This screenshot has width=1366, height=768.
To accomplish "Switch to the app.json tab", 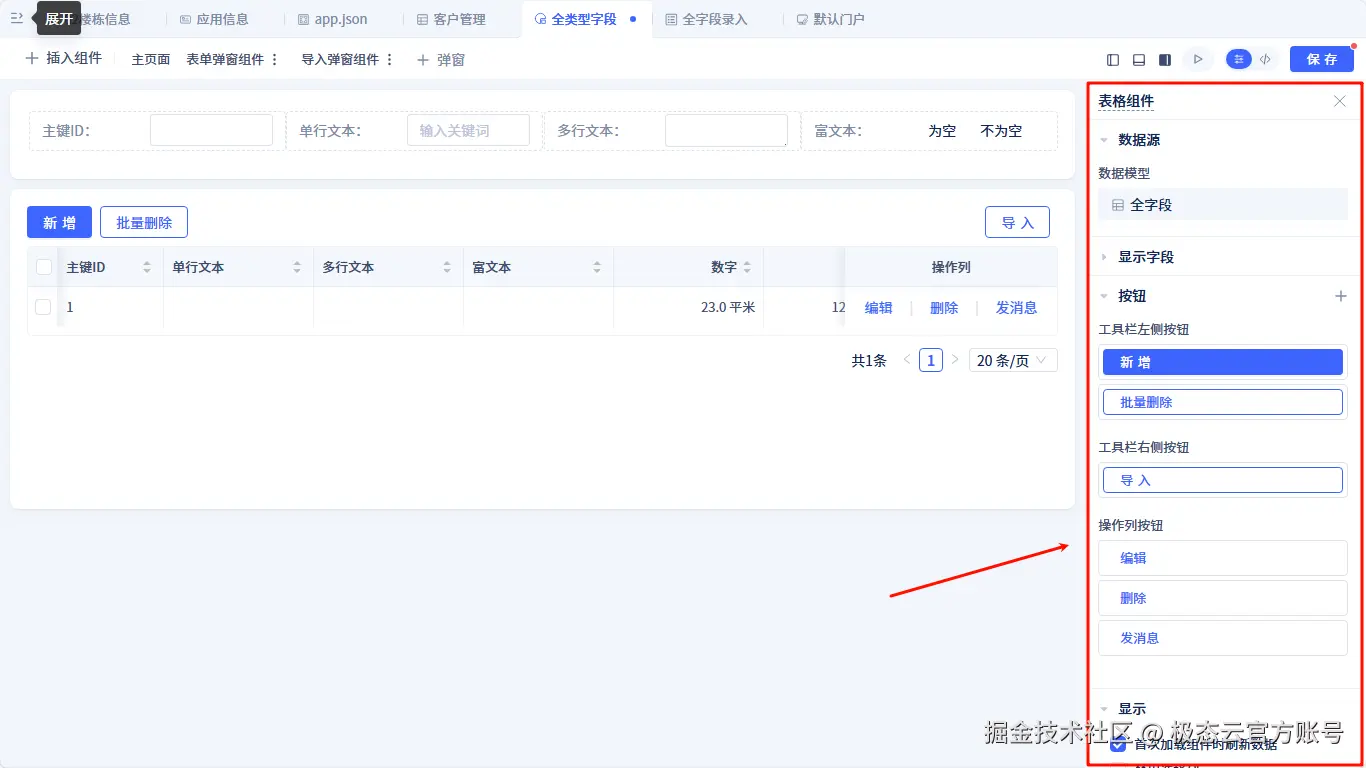I will pos(333,19).
